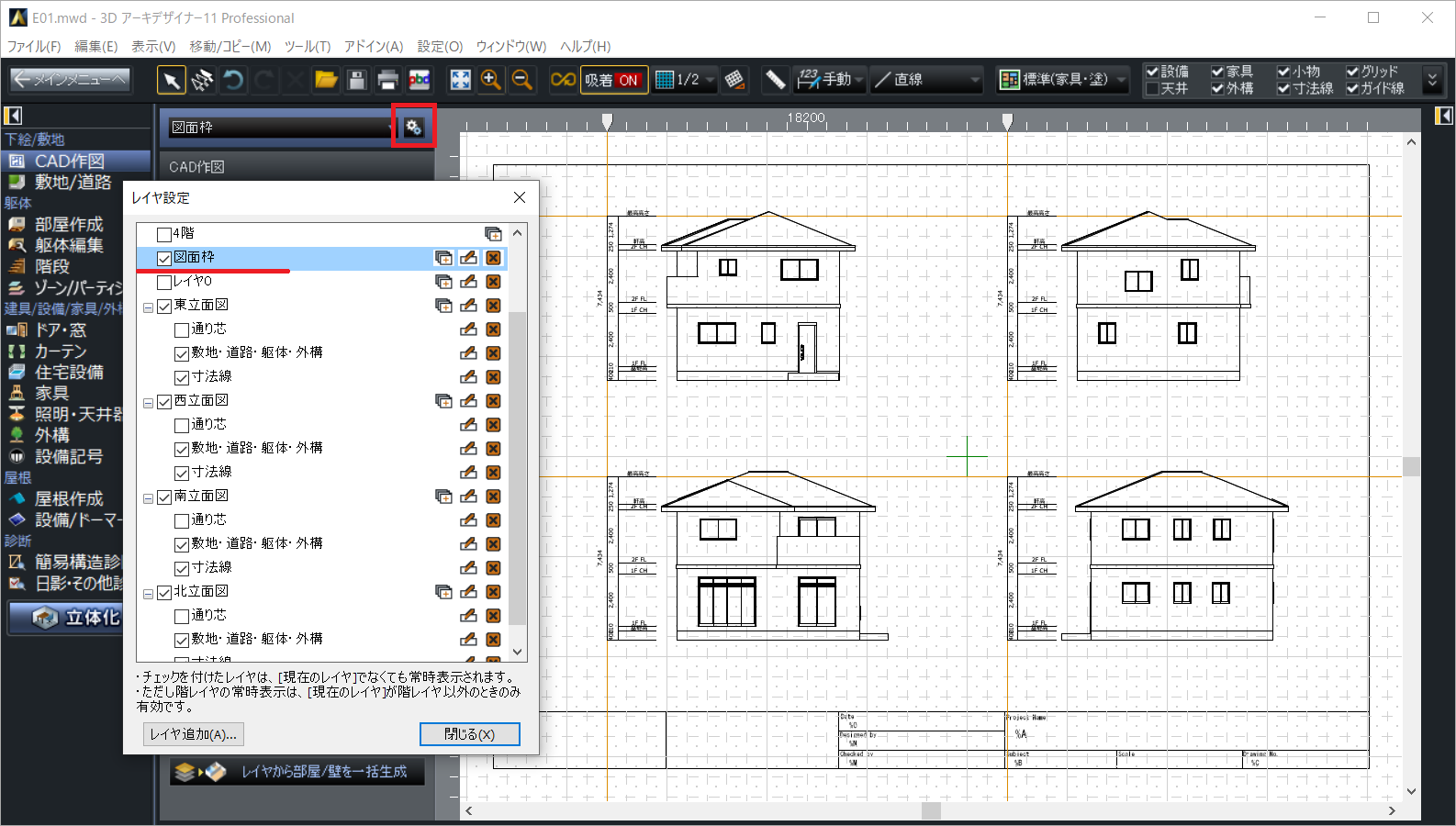The height and width of the screenshot is (826, 1456).
Task: Open the 直線 line type dropdown
Action: (925, 80)
